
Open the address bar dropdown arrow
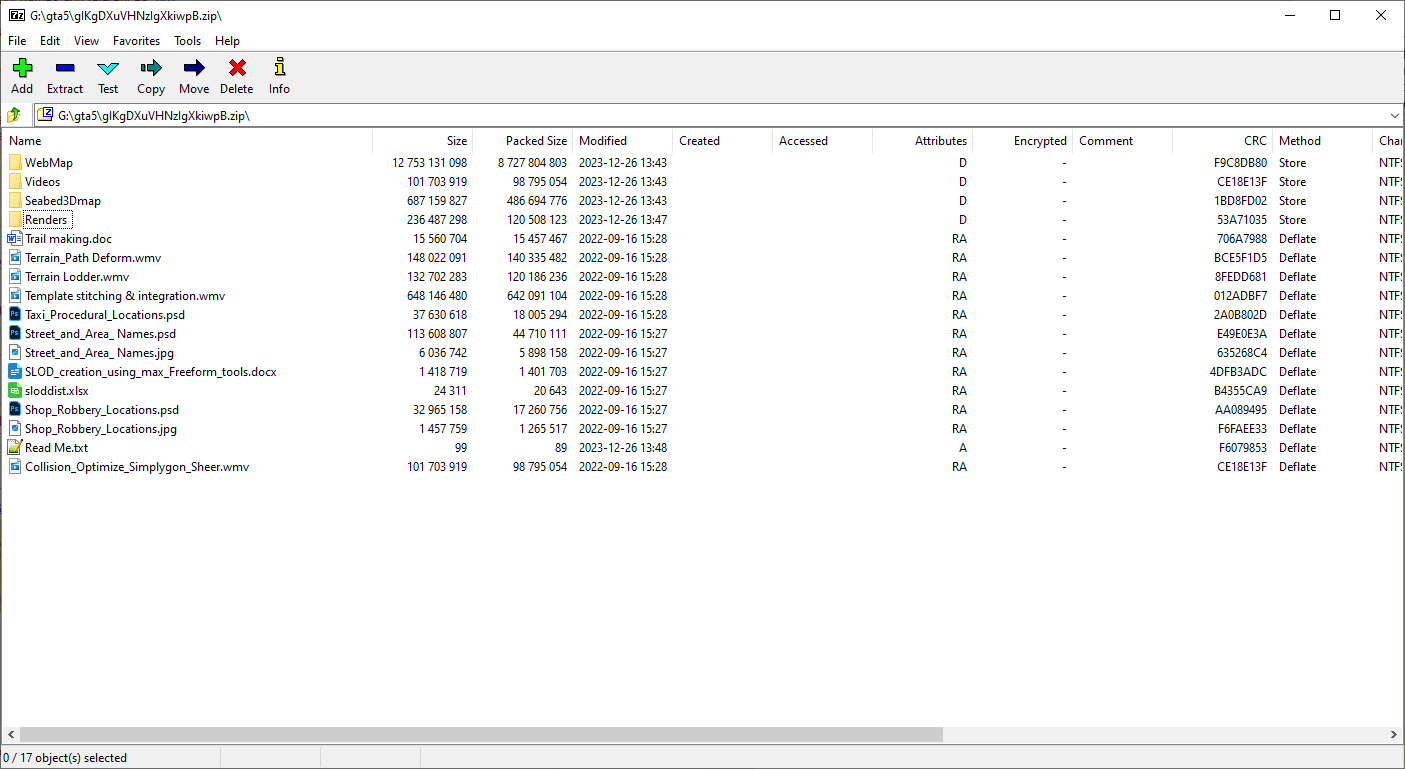coord(1394,115)
